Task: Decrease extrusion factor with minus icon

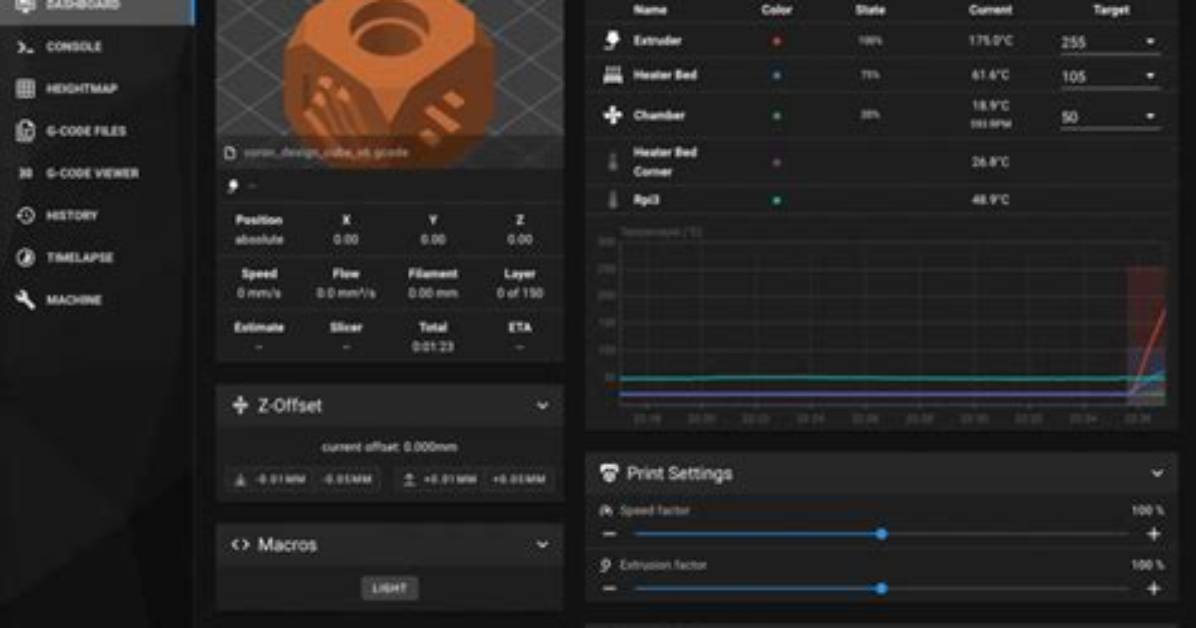Action: coord(609,589)
